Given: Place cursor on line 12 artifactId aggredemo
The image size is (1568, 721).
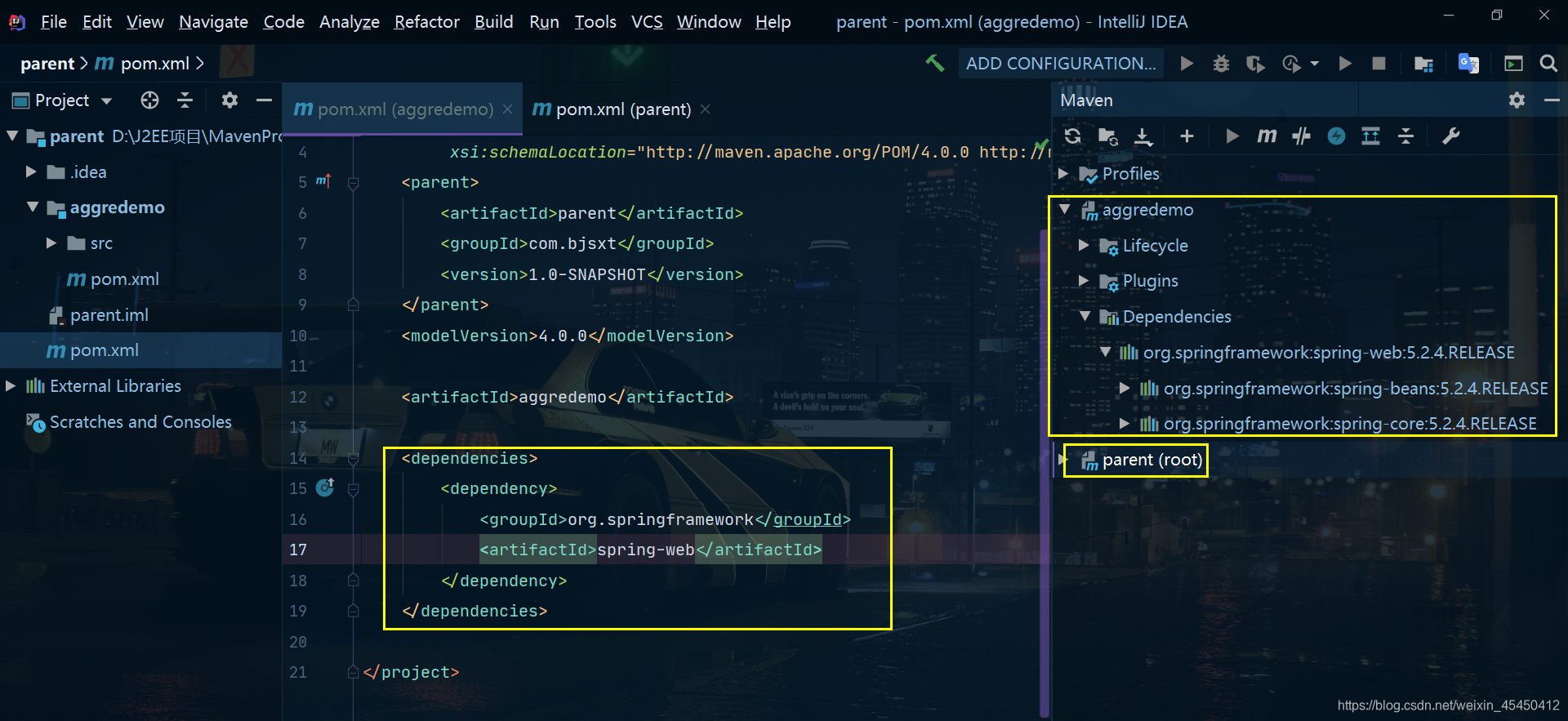Looking at the screenshot, I should [x=563, y=397].
